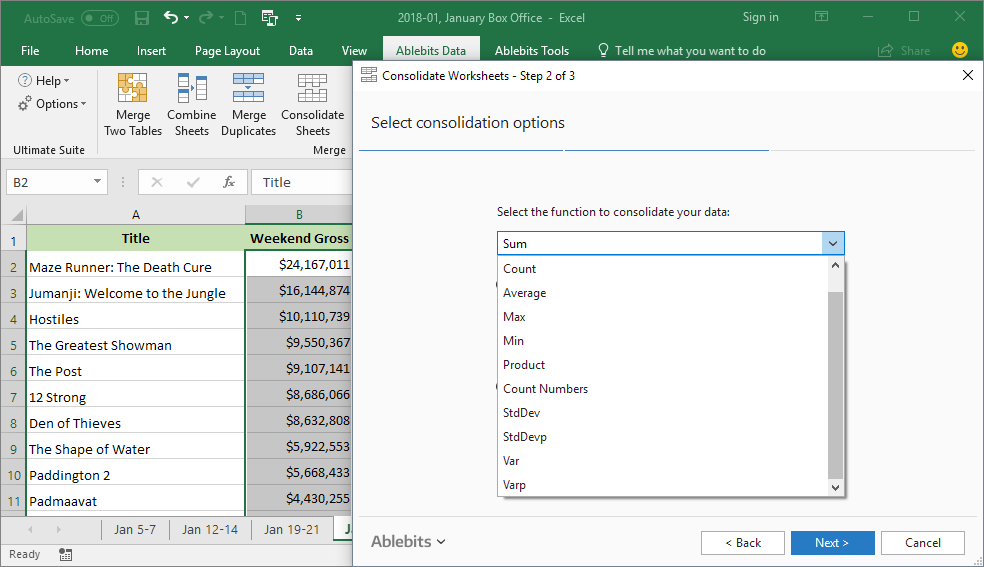Collapse the Sum function combo box arrow
The width and height of the screenshot is (984, 567).
(833, 243)
